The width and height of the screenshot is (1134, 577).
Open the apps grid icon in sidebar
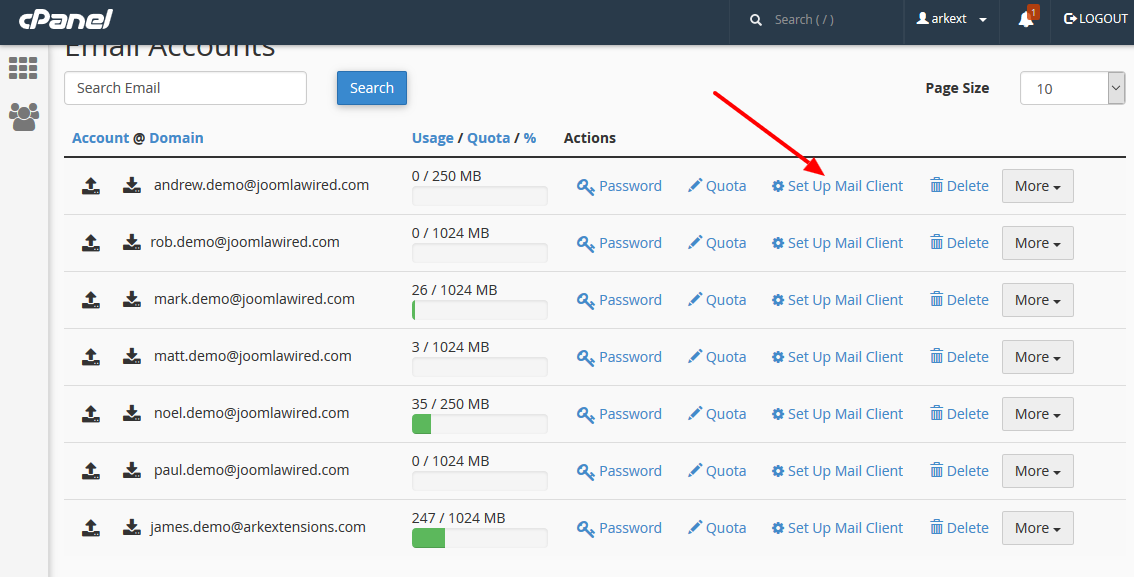pyautogui.click(x=23, y=68)
